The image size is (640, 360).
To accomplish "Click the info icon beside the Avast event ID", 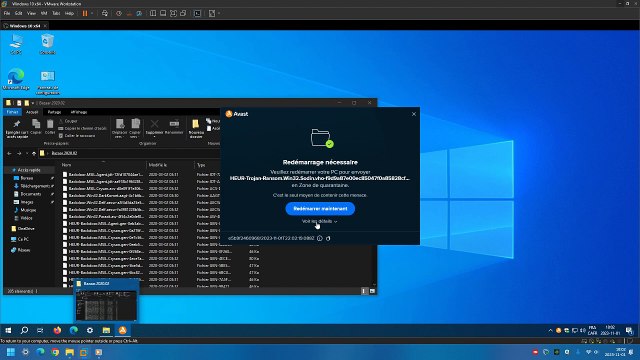I will pyautogui.click(x=320, y=238).
